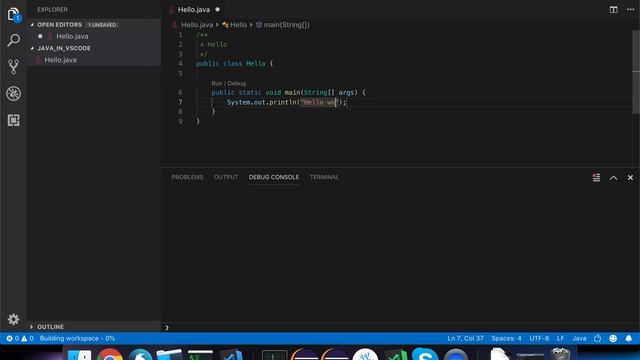Open the Debug view in activity bar
Screen dimensions: 640x360
tap(13, 93)
